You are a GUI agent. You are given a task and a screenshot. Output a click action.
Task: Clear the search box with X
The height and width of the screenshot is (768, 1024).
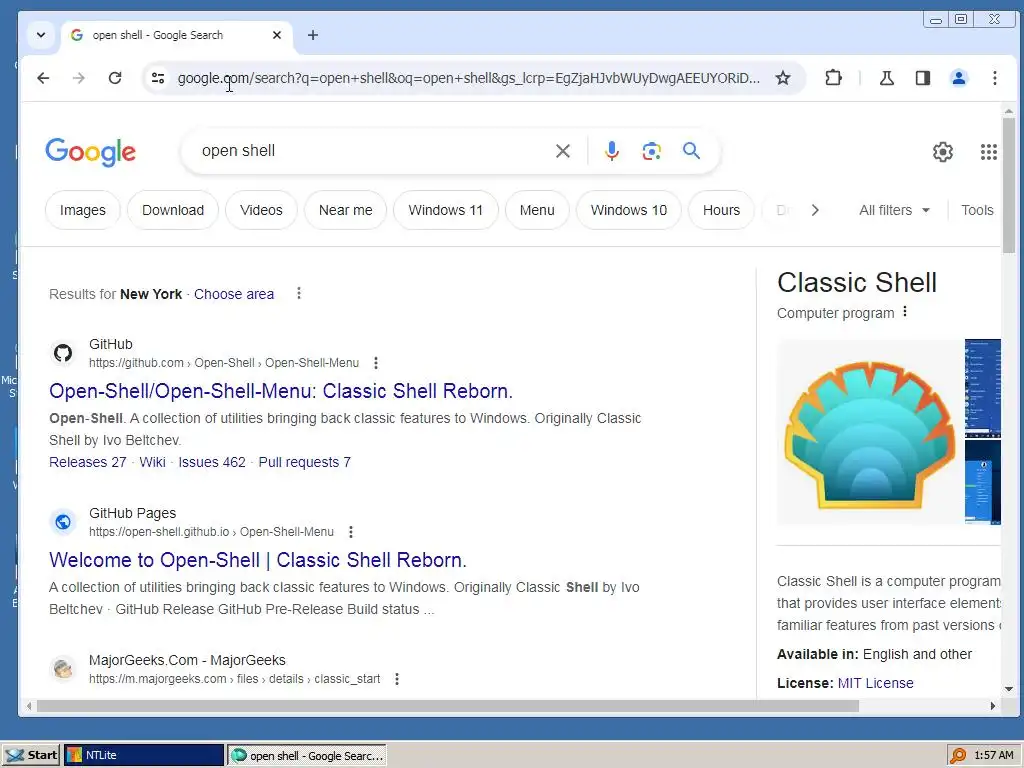click(x=562, y=152)
